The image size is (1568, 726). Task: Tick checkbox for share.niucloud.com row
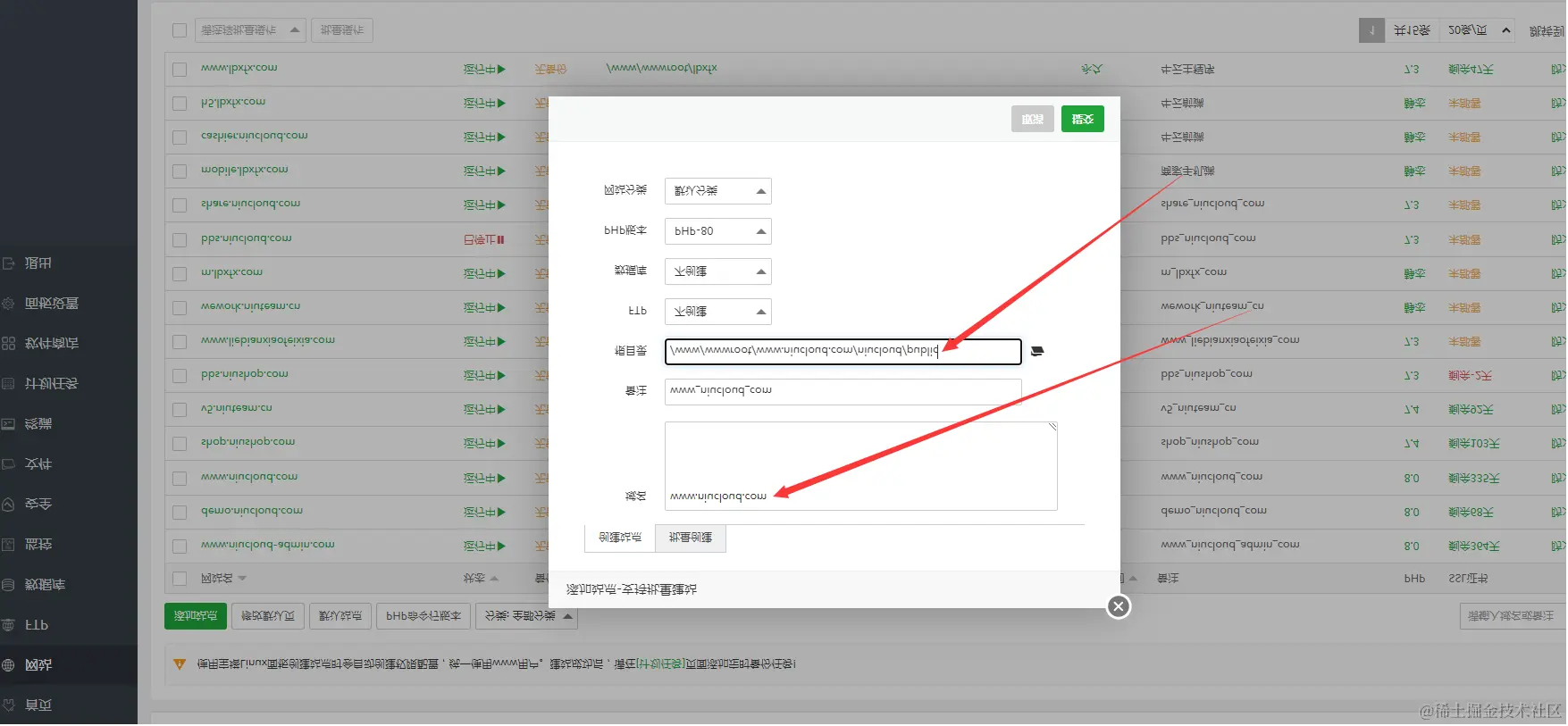pyautogui.click(x=180, y=204)
